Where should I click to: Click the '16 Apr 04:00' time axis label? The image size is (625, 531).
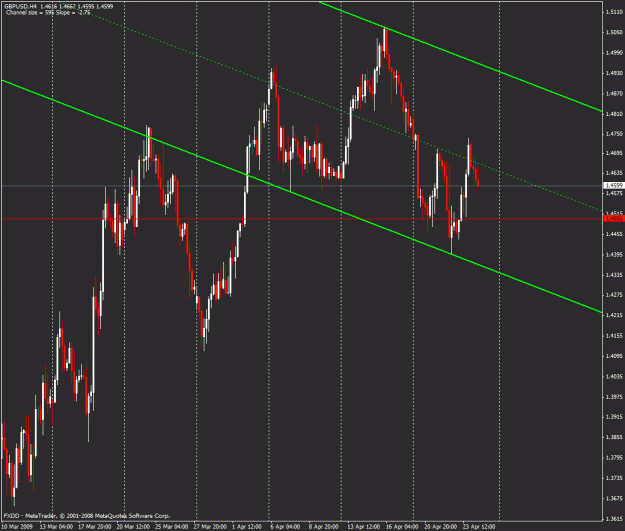coord(402,527)
